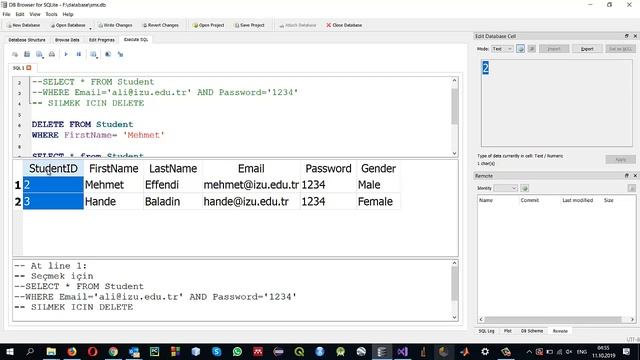640x360 pixels.
Task: Switch to the Browse Data tab
Action: [x=67, y=40]
